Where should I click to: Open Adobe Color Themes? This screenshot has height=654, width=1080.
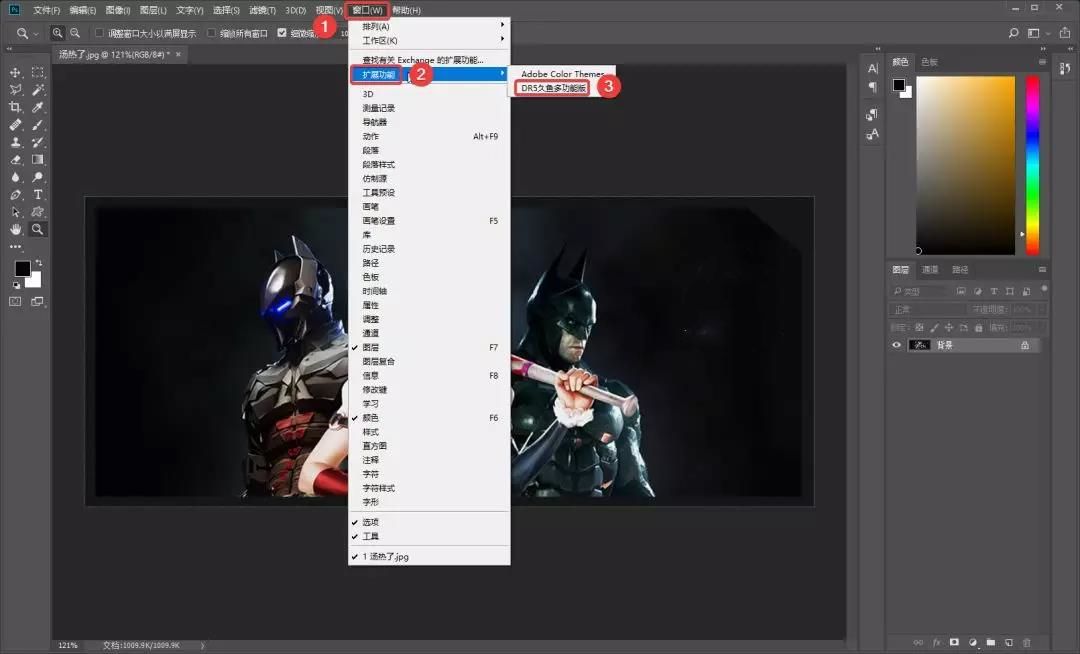pos(563,73)
